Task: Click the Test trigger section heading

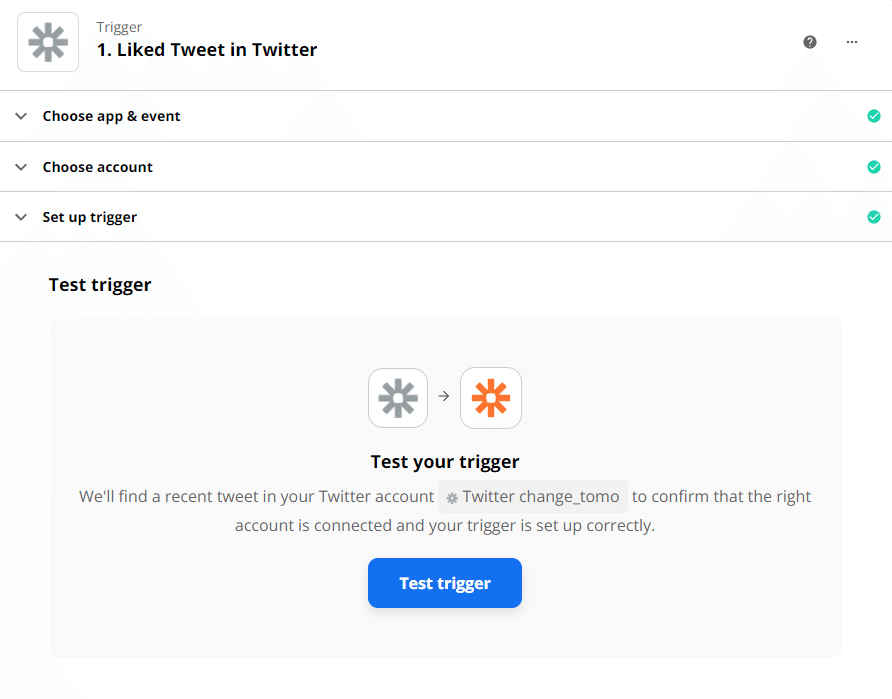Action: (100, 284)
